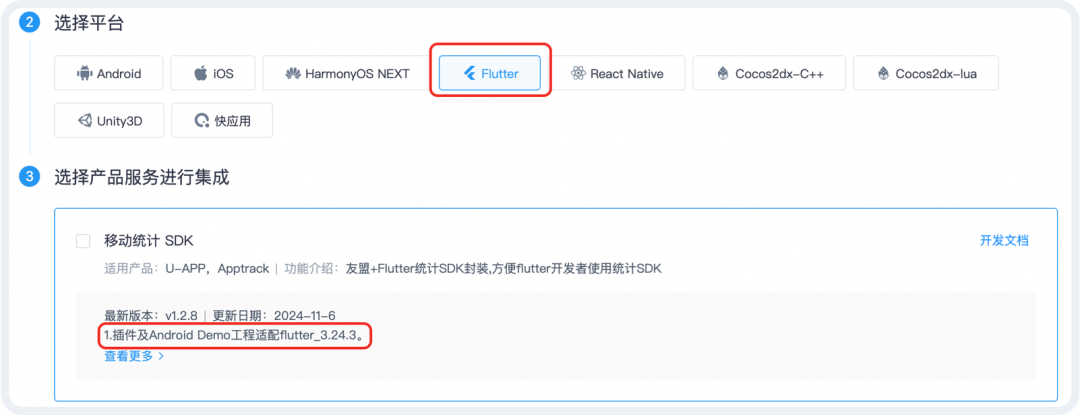Select HarmonyOS NEXT platform
The height and width of the screenshot is (415, 1080).
tap(347, 73)
